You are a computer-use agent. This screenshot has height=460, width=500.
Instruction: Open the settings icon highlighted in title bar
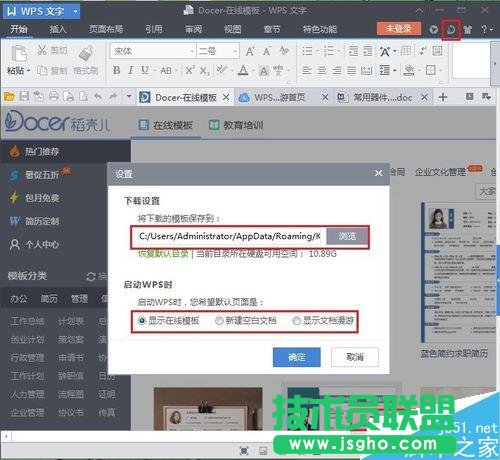point(451,30)
